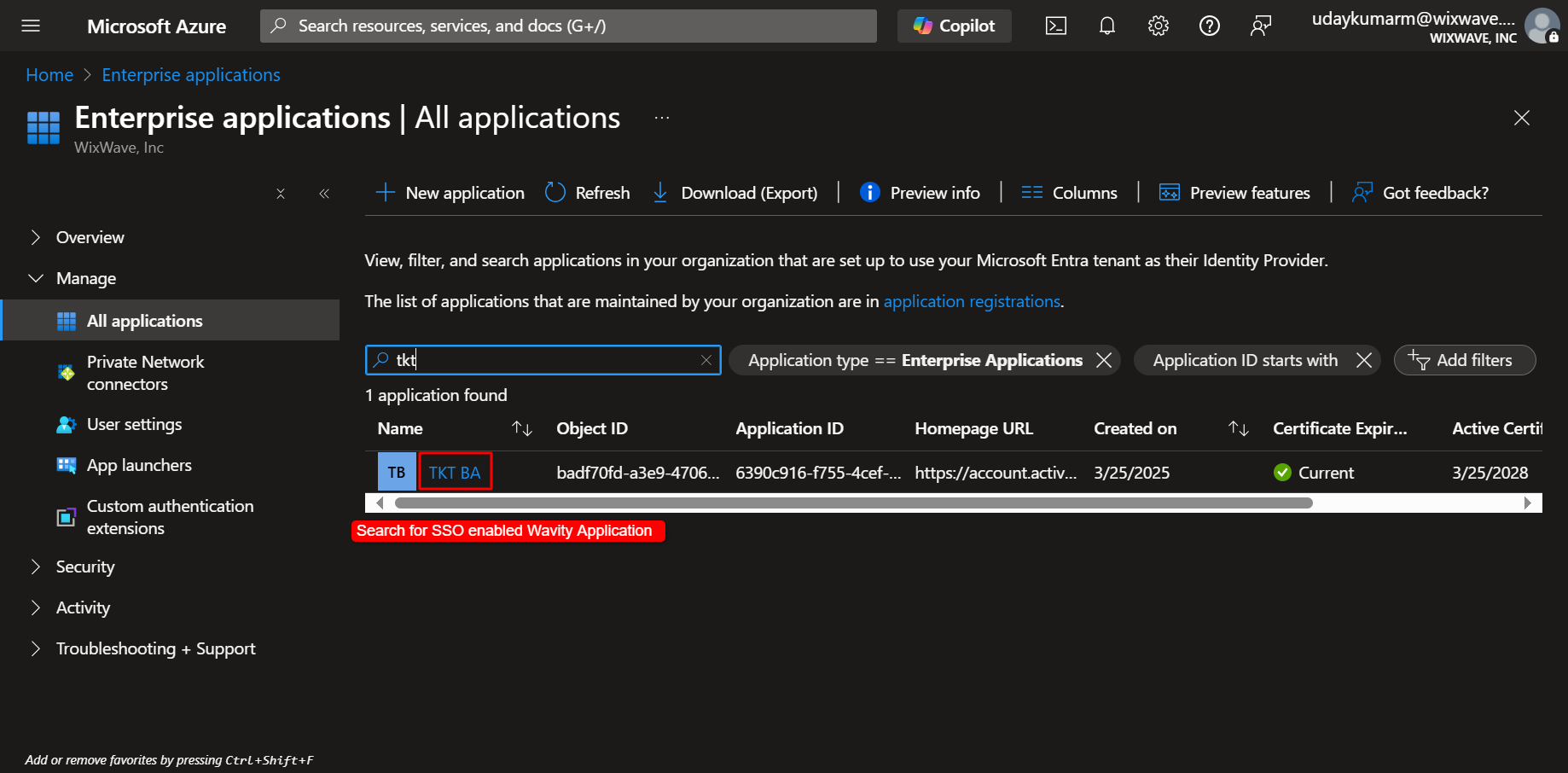This screenshot has height=773, width=1568.
Task: Click New application
Action: pos(450,193)
